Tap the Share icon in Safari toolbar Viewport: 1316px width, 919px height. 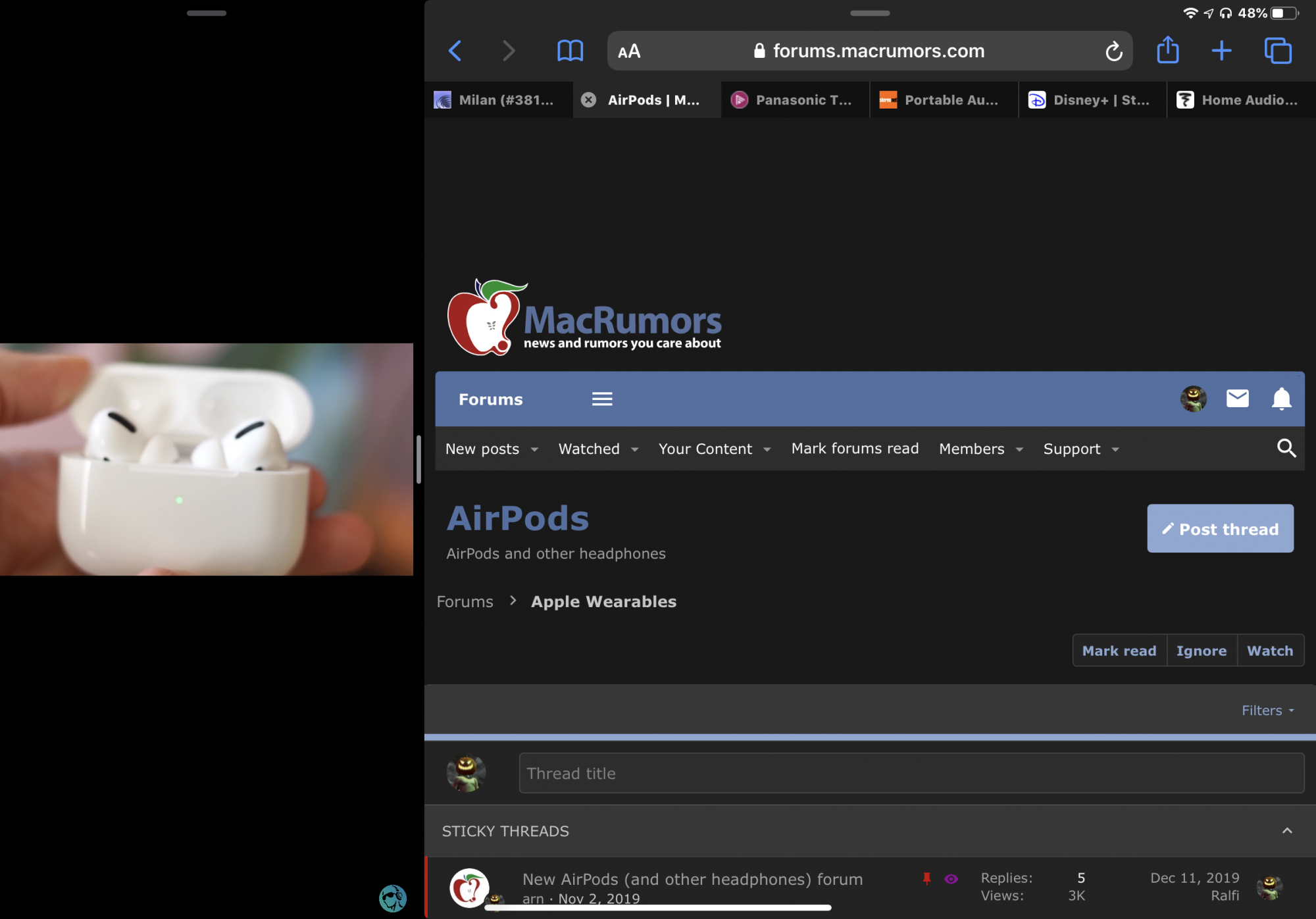[1168, 50]
